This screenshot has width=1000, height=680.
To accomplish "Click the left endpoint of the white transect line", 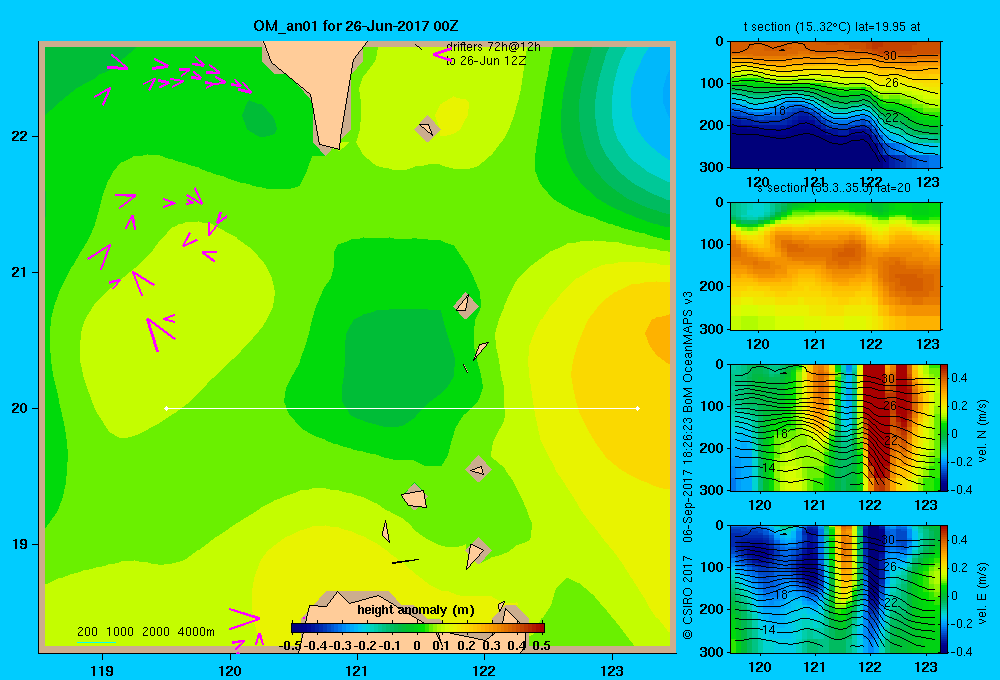I will [x=166, y=408].
